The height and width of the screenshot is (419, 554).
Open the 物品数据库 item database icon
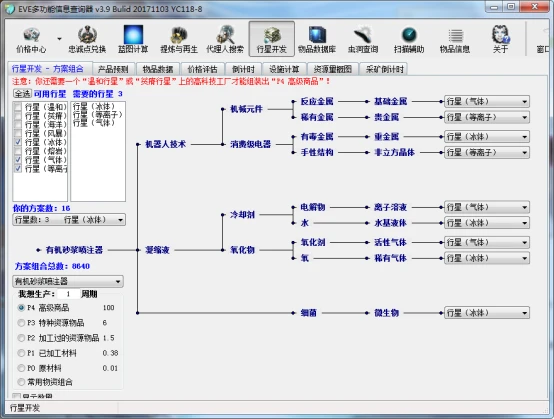[317, 39]
